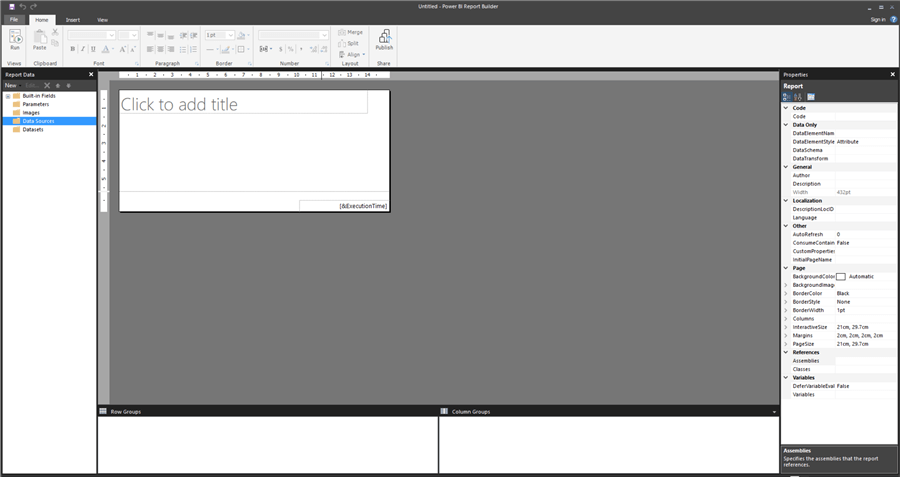
Task: Open the help question mark
Action: (894, 20)
